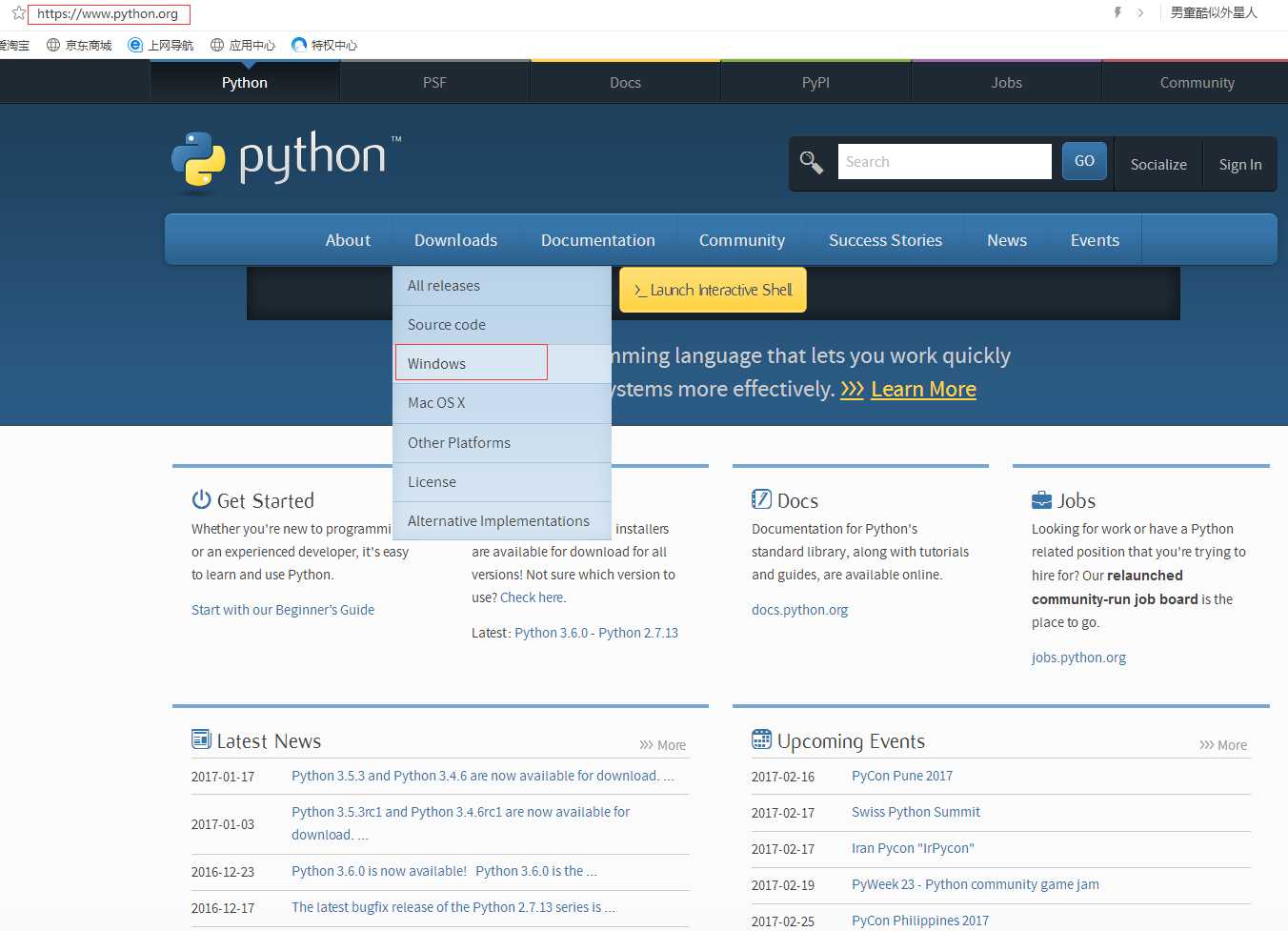Choose Source code from Downloads menu
The height and width of the screenshot is (931, 1288).
pos(502,325)
